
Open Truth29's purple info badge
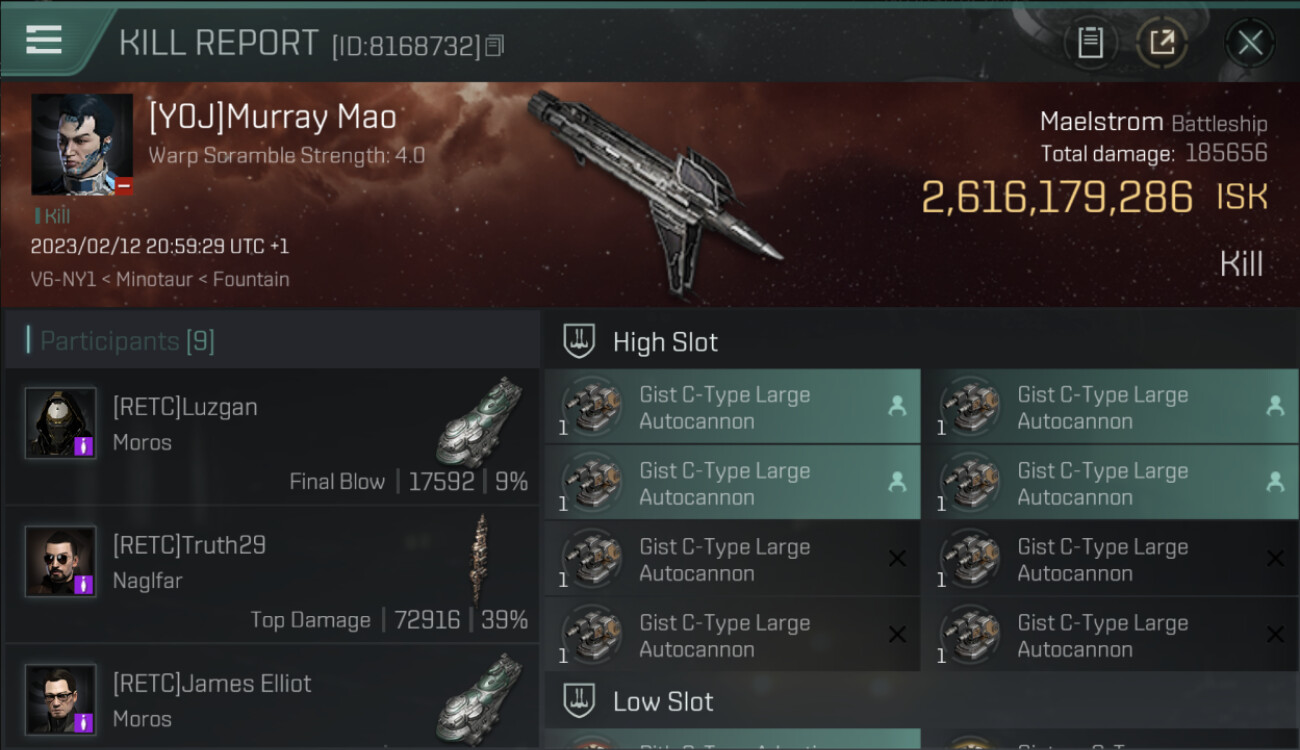pyautogui.click(x=84, y=584)
